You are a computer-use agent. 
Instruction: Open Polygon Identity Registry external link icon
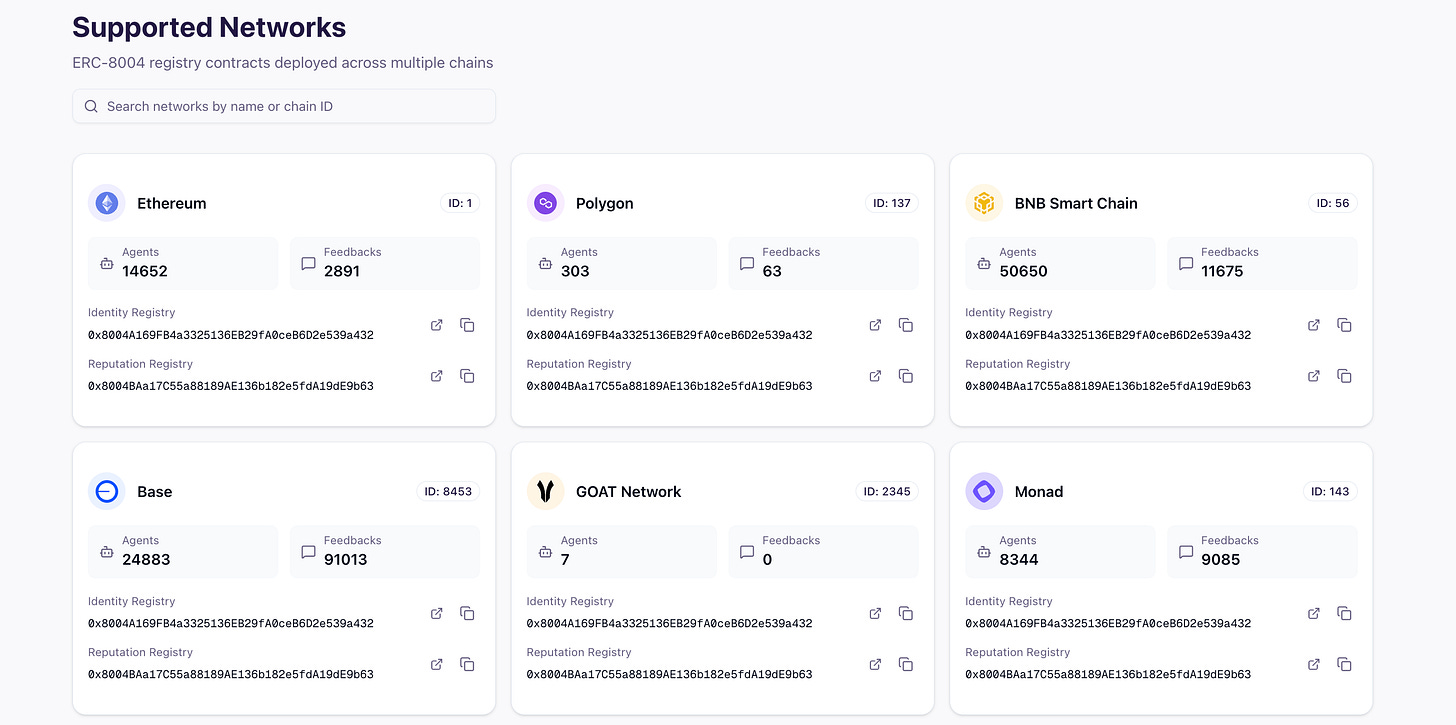click(875, 325)
